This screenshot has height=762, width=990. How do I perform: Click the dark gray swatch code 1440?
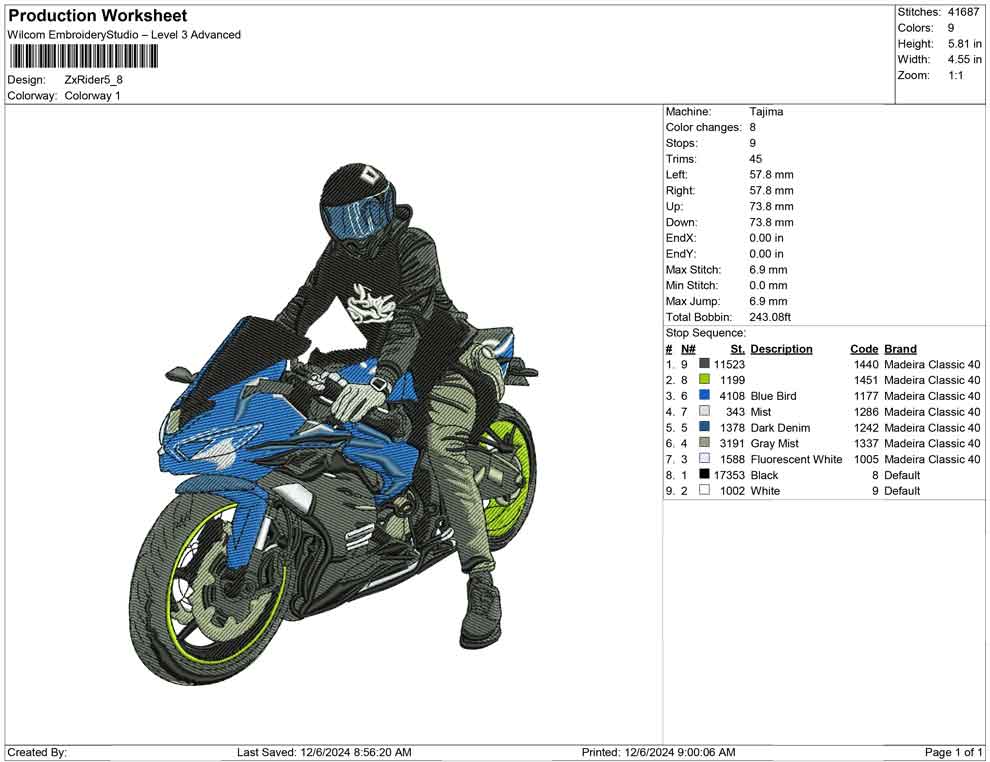tap(705, 364)
